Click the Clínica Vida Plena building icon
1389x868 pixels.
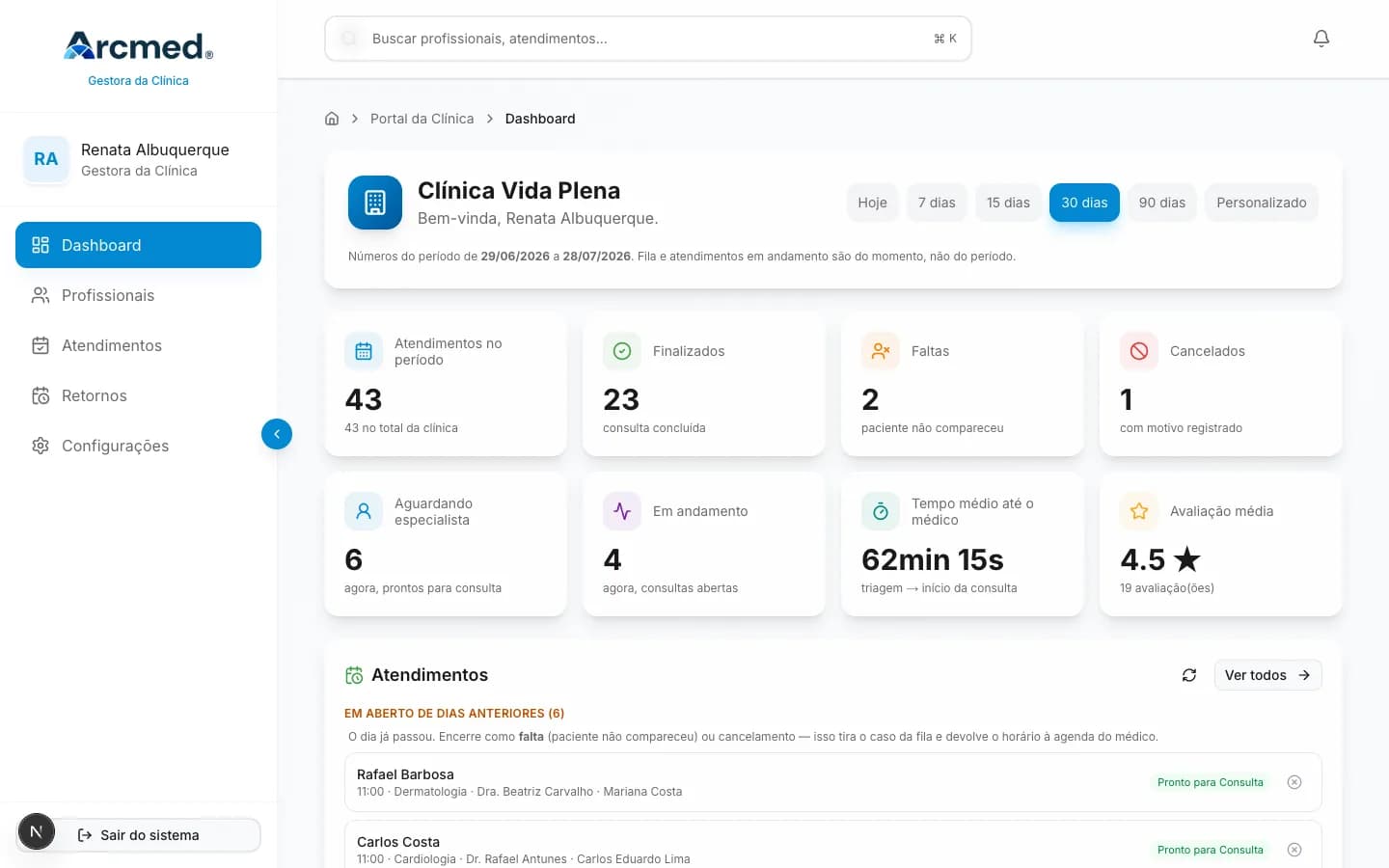(375, 203)
